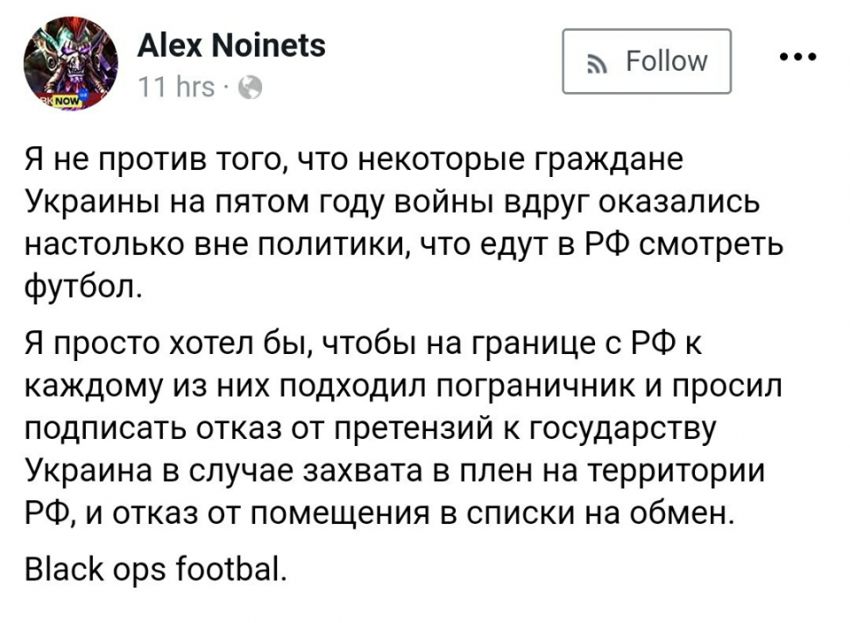Click the 'Black ops footbal.' closing line
Image resolution: width=850 pixels, height=623 pixels.
[155, 569]
